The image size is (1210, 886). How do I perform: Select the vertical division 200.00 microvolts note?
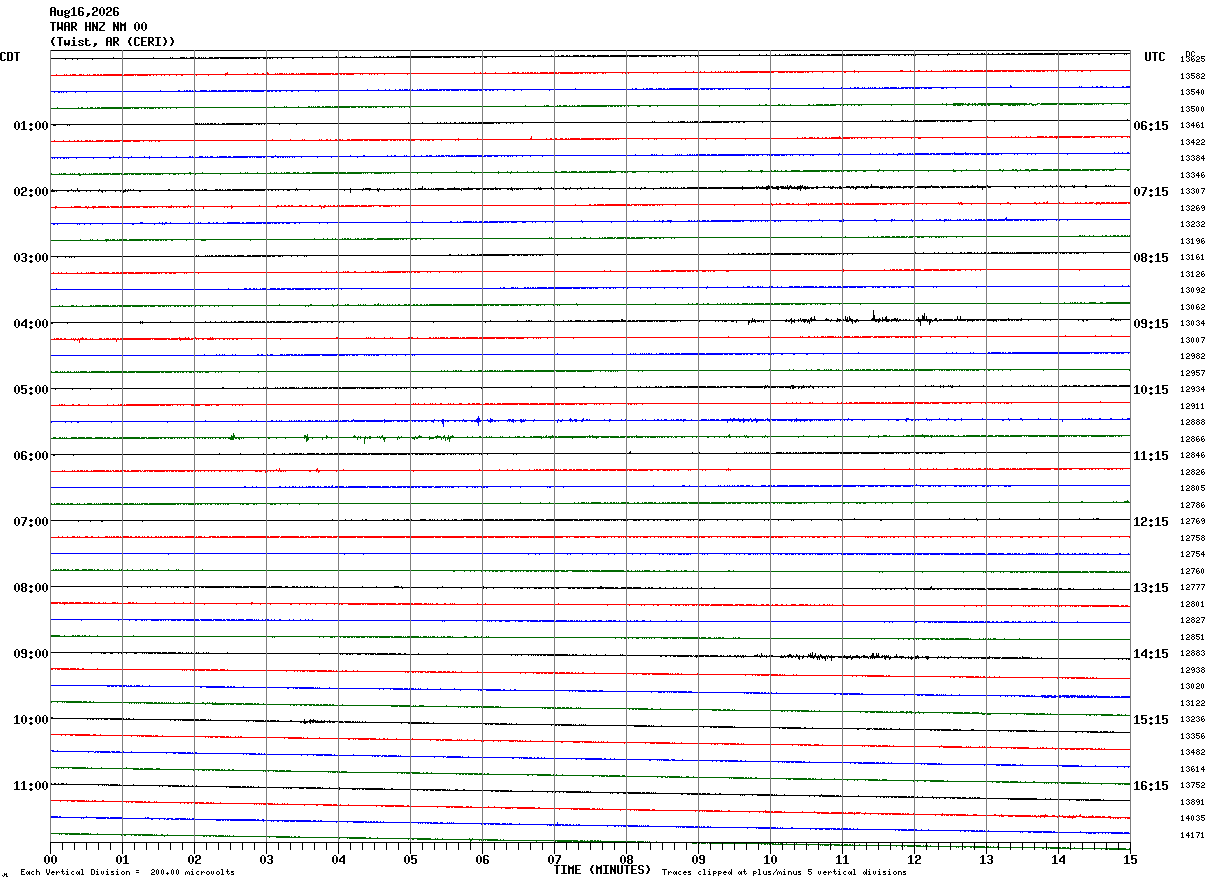(127, 873)
